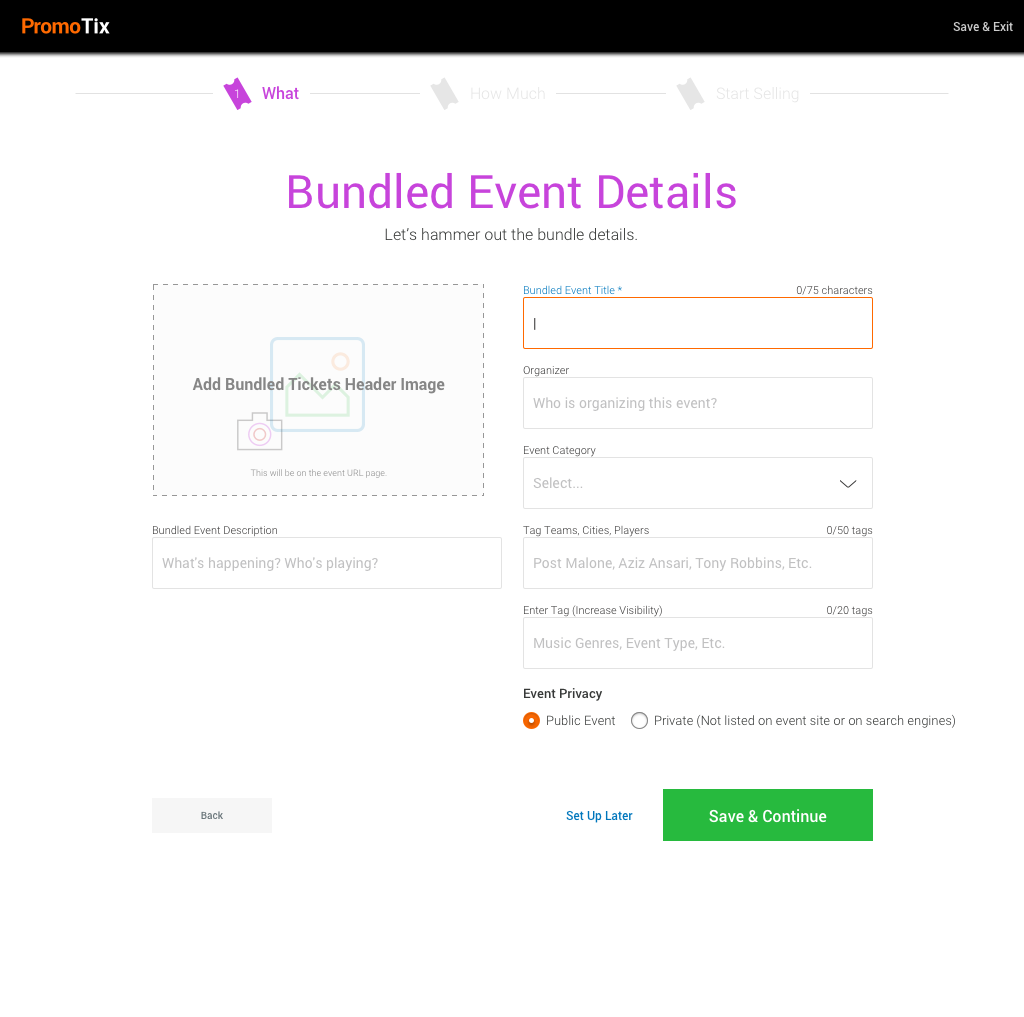The height and width of the screenshot is (1017, 1024).
Task: Click the Bundled Event Title label
Action: coord(572,290)
